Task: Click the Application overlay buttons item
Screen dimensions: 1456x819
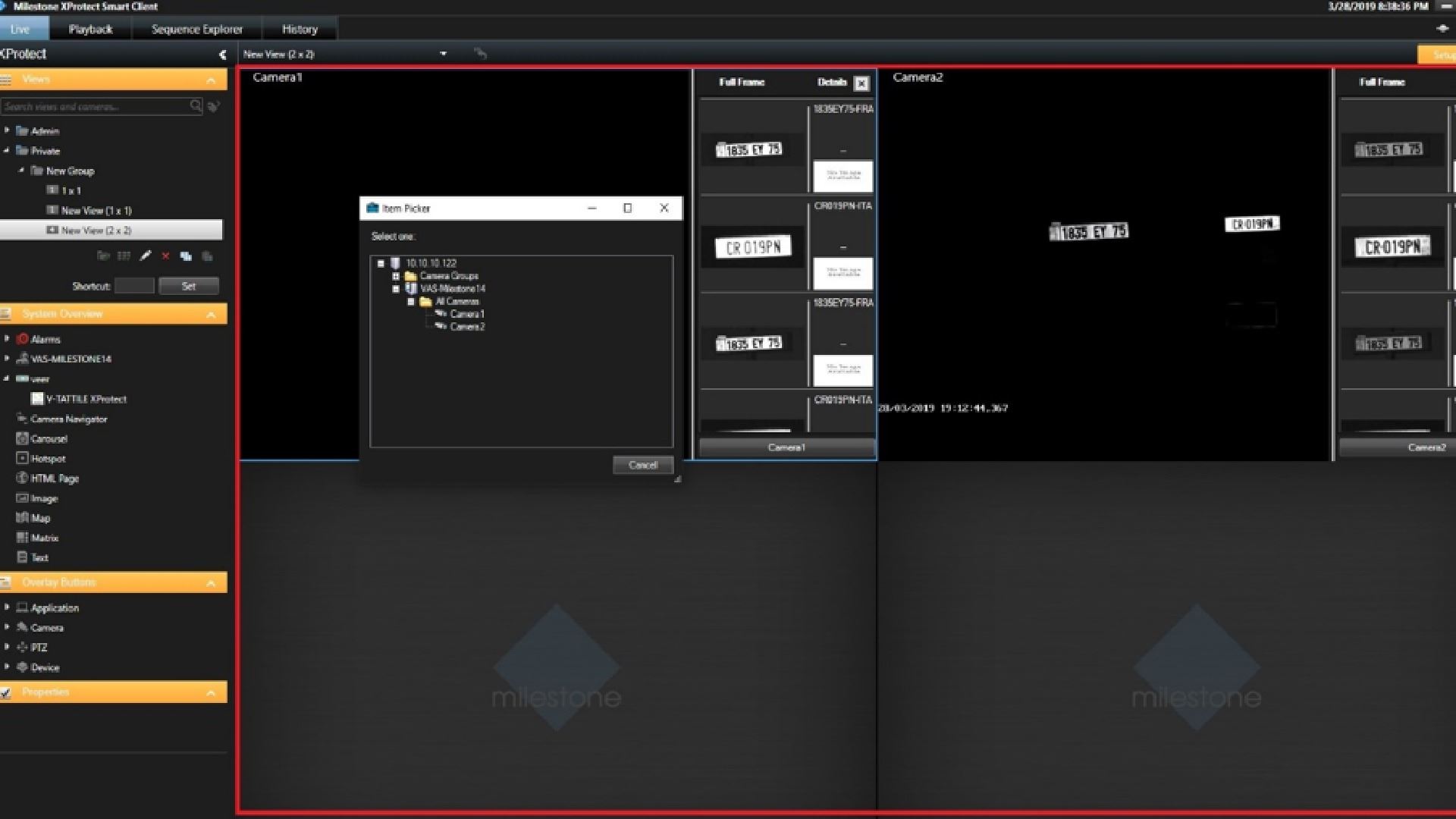Action: coord(55,607)
